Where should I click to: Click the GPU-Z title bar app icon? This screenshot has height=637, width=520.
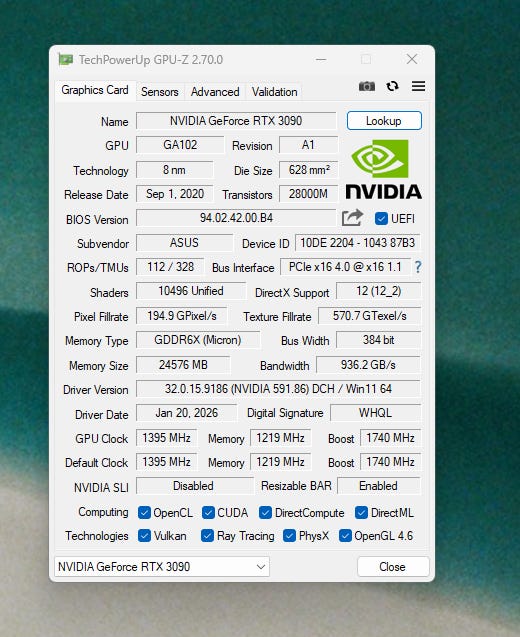click(65, 60)
